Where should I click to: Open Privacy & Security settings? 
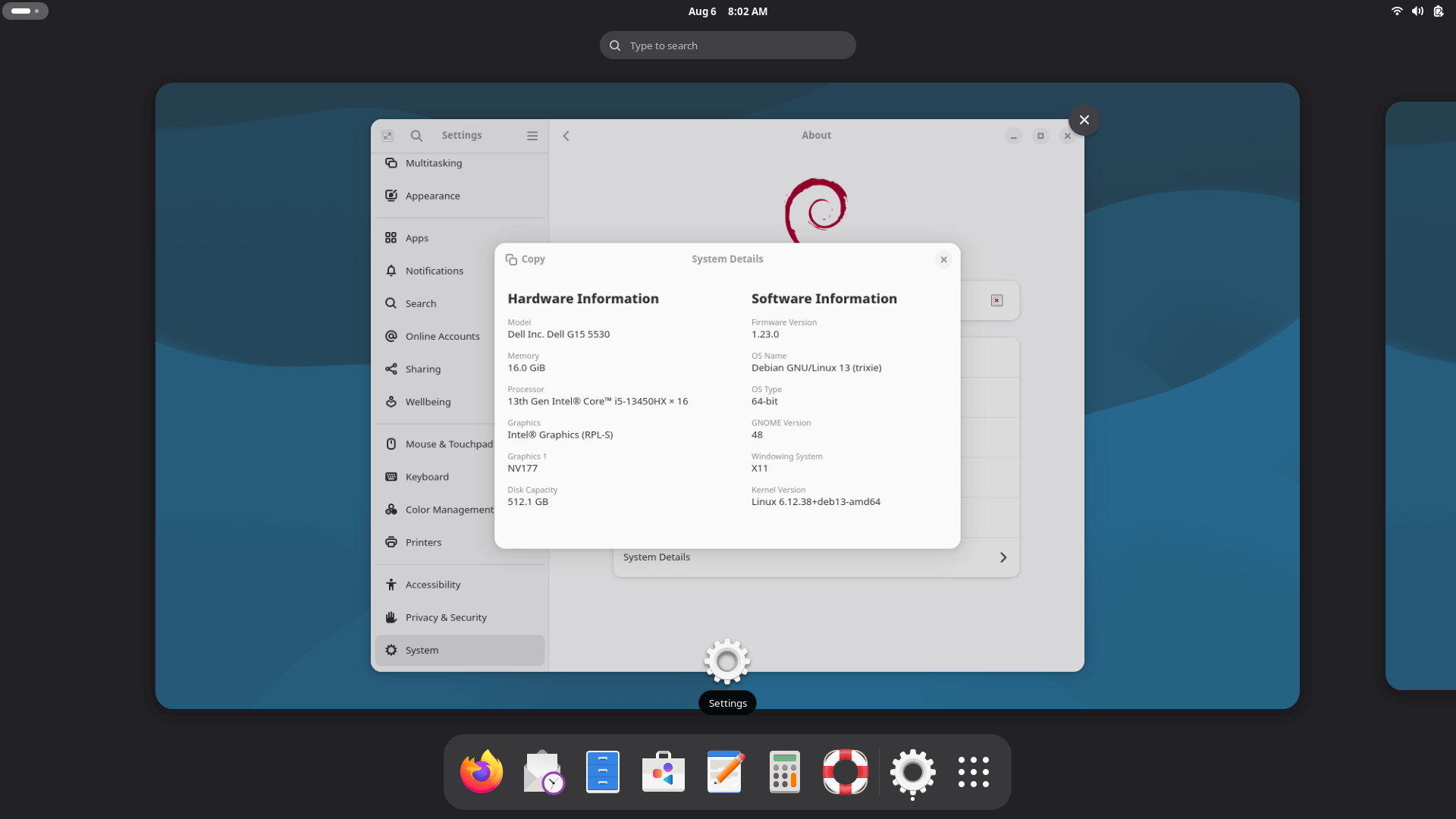(446, 617)
